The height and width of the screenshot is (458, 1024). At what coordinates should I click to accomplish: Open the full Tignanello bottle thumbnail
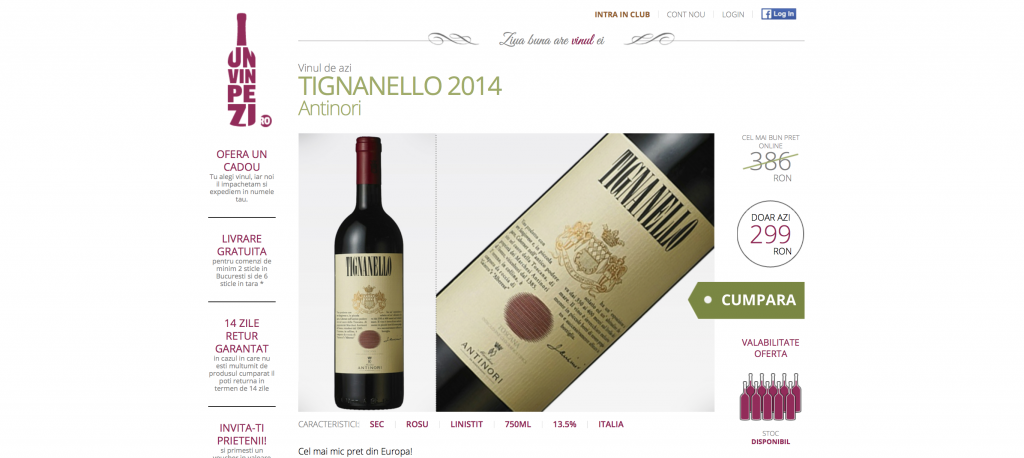pos(367,272)
